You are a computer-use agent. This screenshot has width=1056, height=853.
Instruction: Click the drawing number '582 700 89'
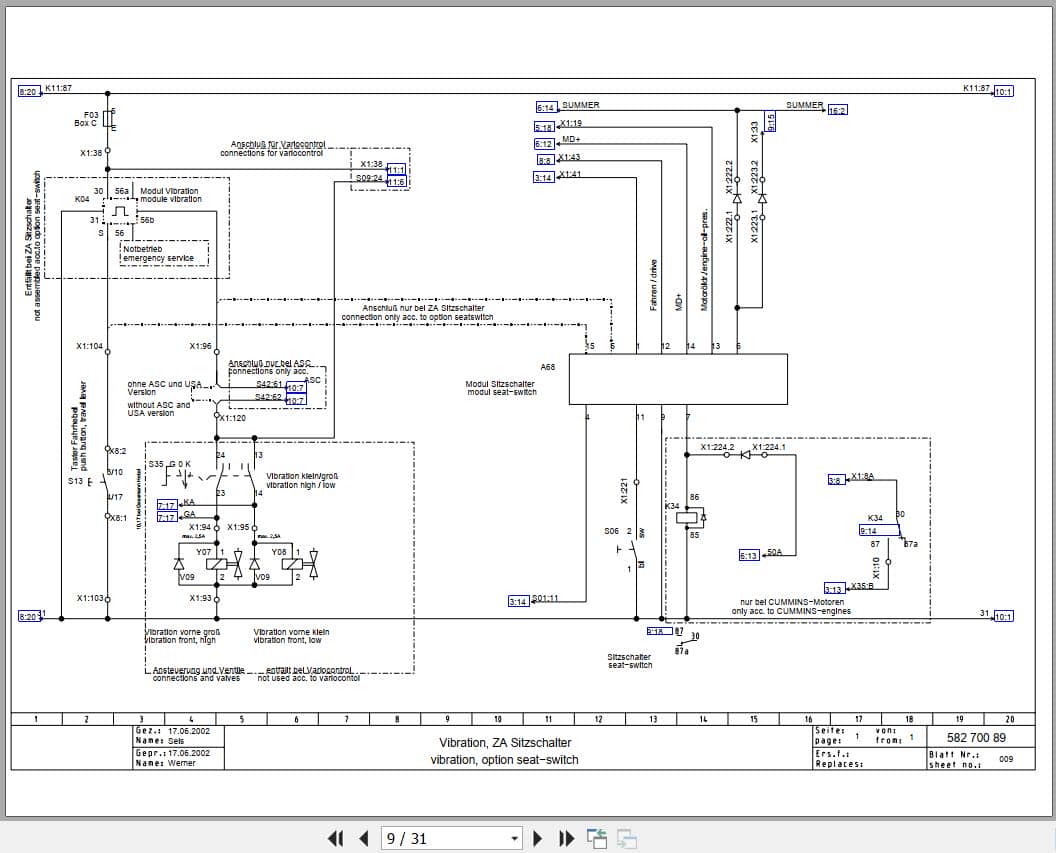tap(977, 737)
